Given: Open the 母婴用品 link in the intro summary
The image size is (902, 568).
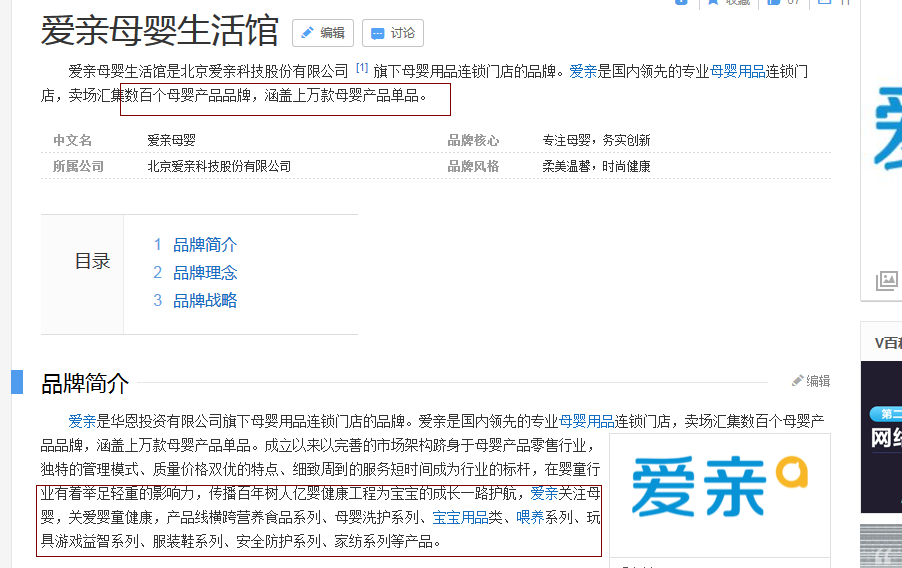Looking at the screenshot, I should tap(738, 71).
